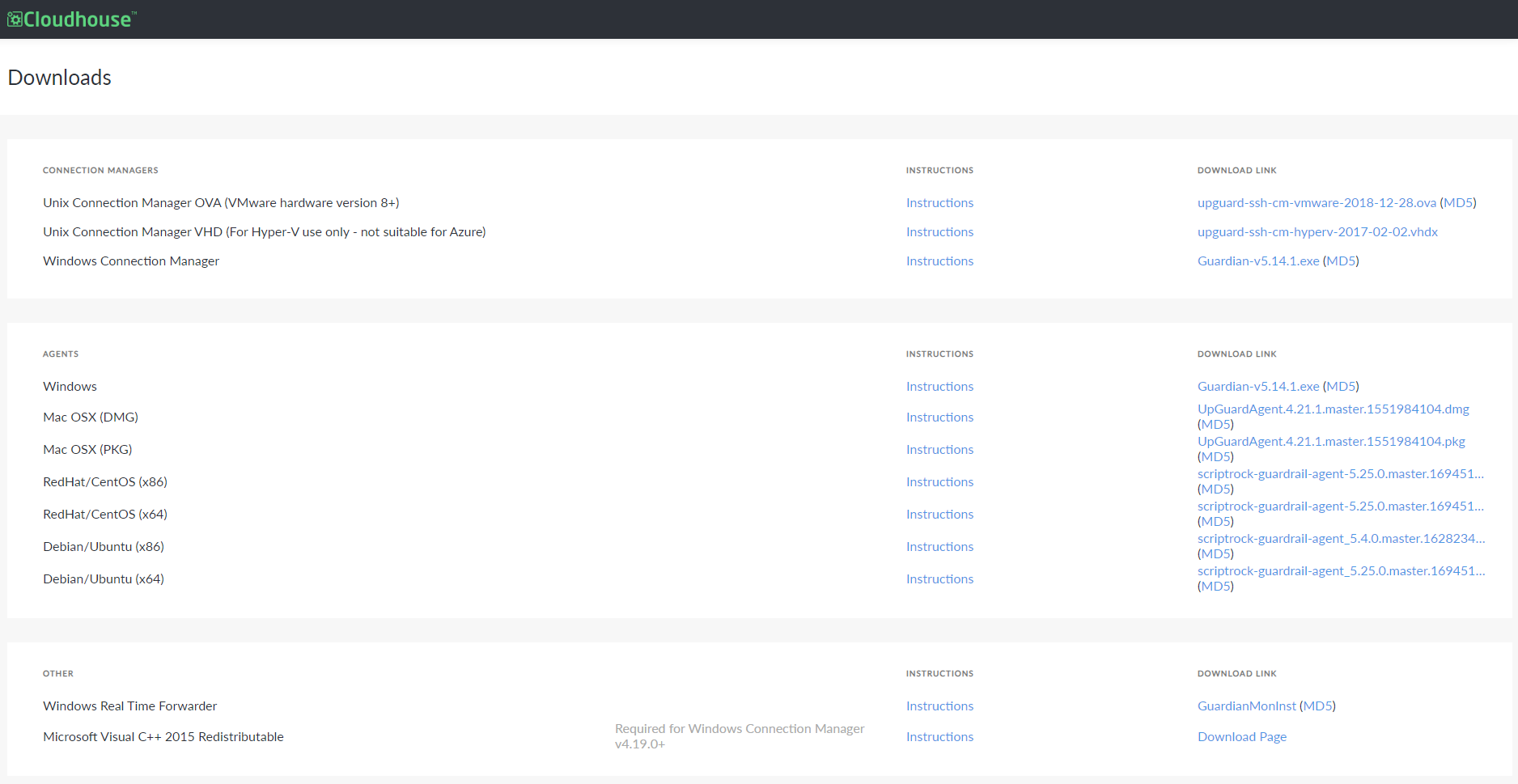Open Instructions for Mac OSX (PKG) agent
Viewport: 1518px width, 784px height.
tap(939, 450)
